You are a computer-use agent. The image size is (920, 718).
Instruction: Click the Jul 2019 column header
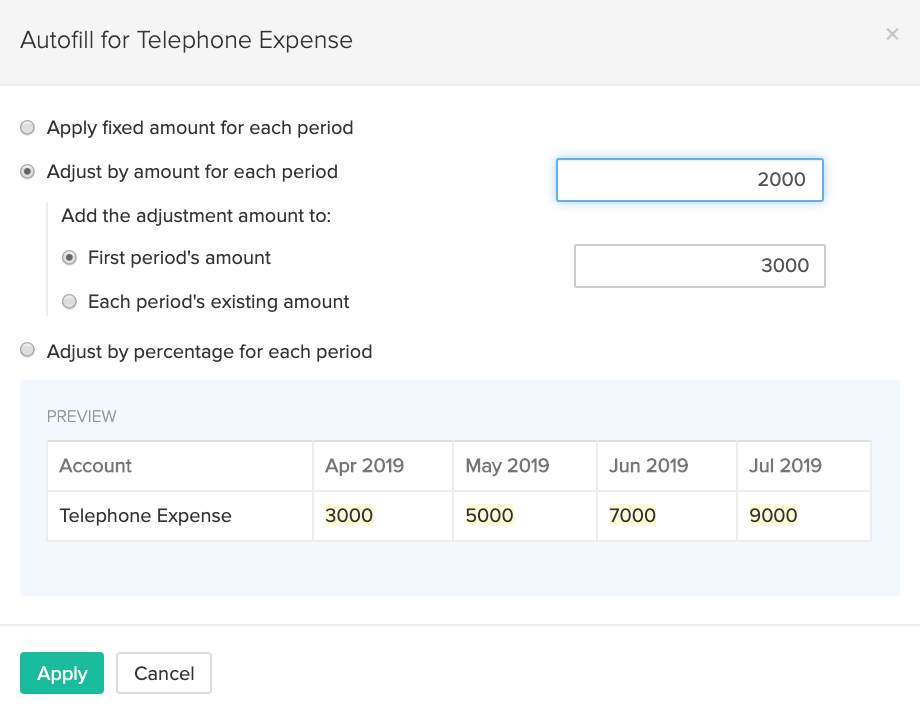[x=785, y=466]
